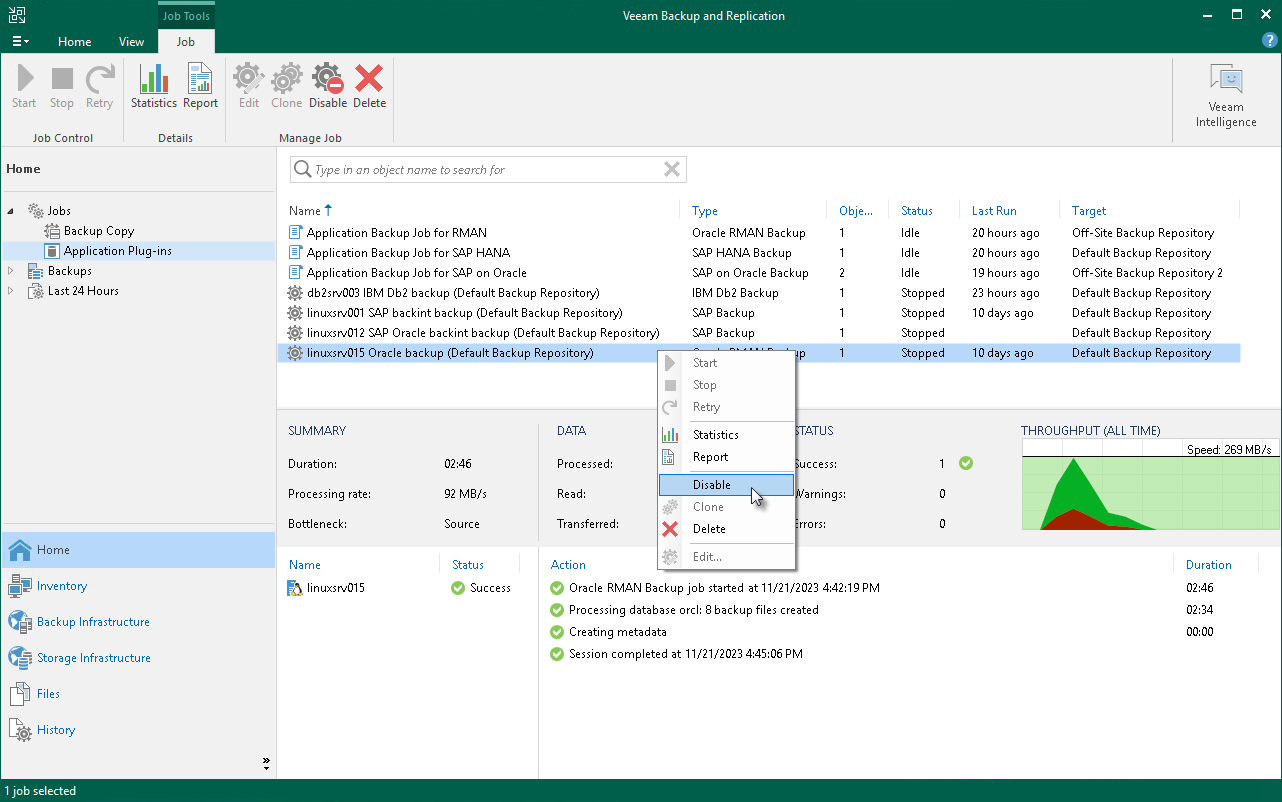This screenshot has height=802, width=1282.
Task: Clone the selected job from the ribbon
Action: (286, 85)
